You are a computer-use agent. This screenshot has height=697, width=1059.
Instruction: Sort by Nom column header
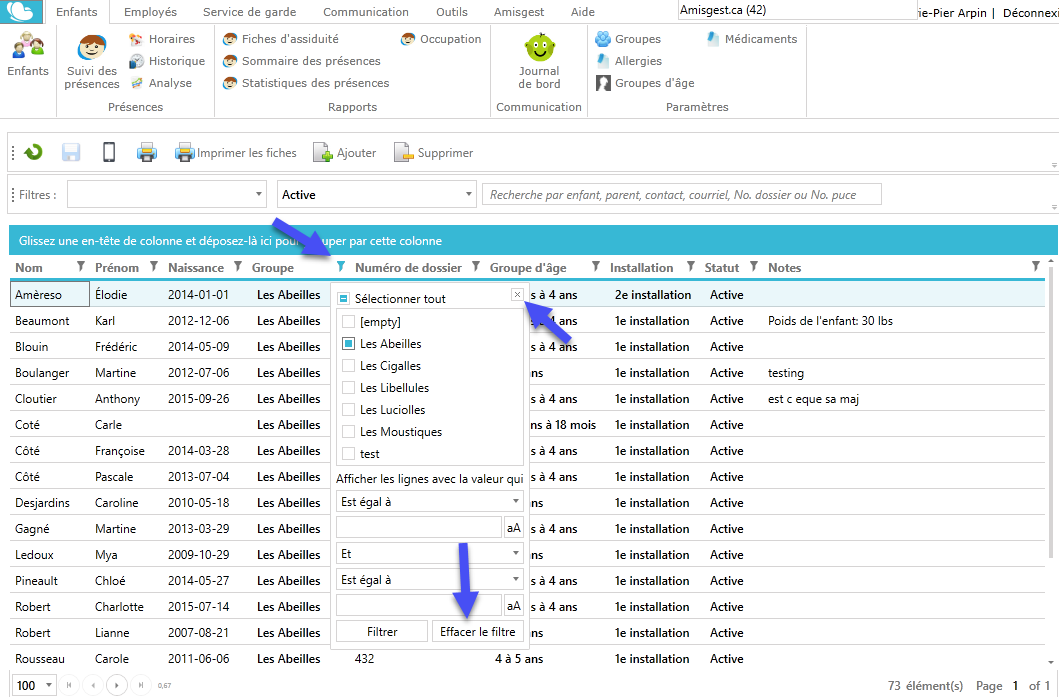click(x=29, y=267)
